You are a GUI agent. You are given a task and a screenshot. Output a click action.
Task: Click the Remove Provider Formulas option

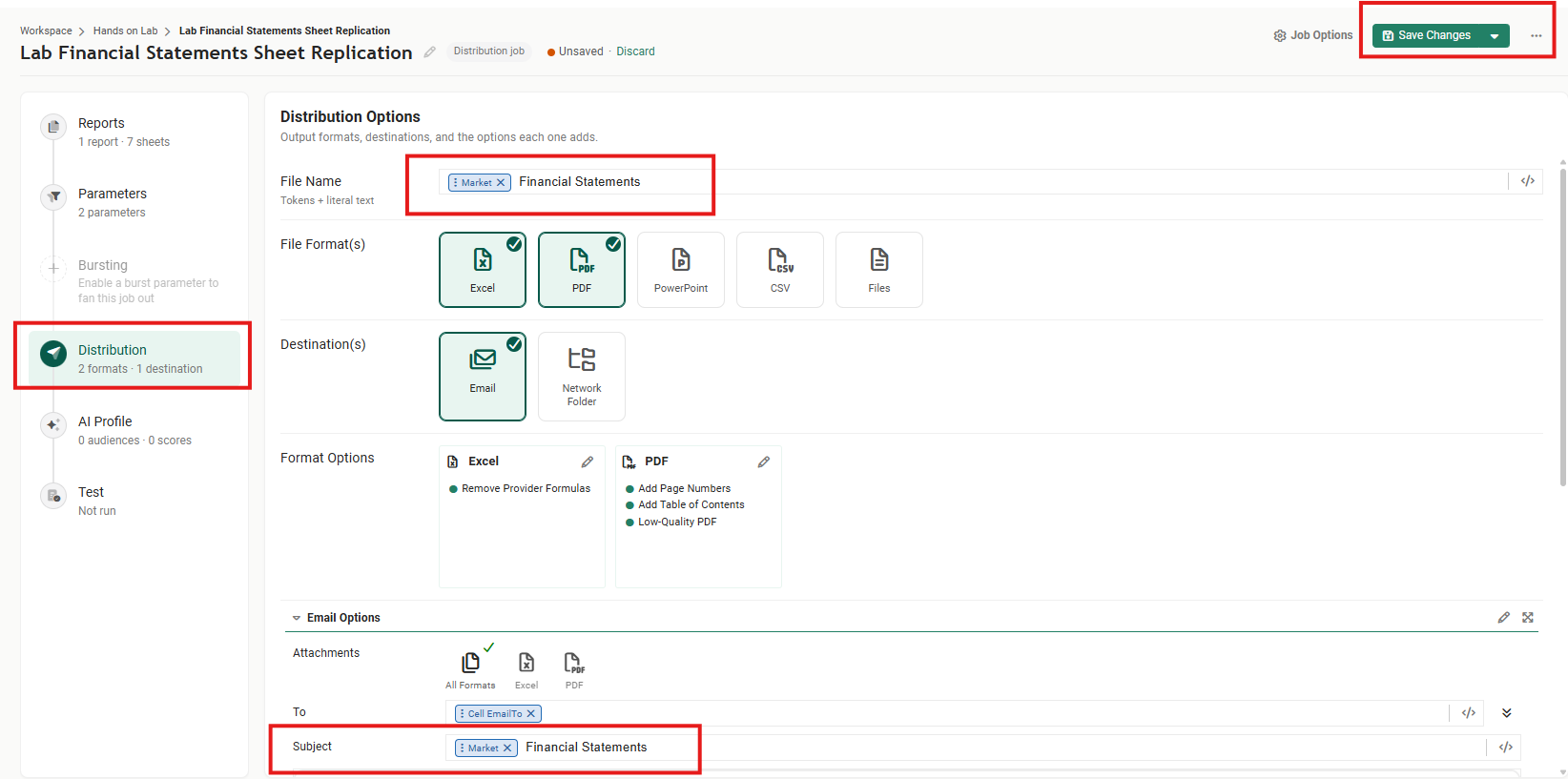pos(520,488)
